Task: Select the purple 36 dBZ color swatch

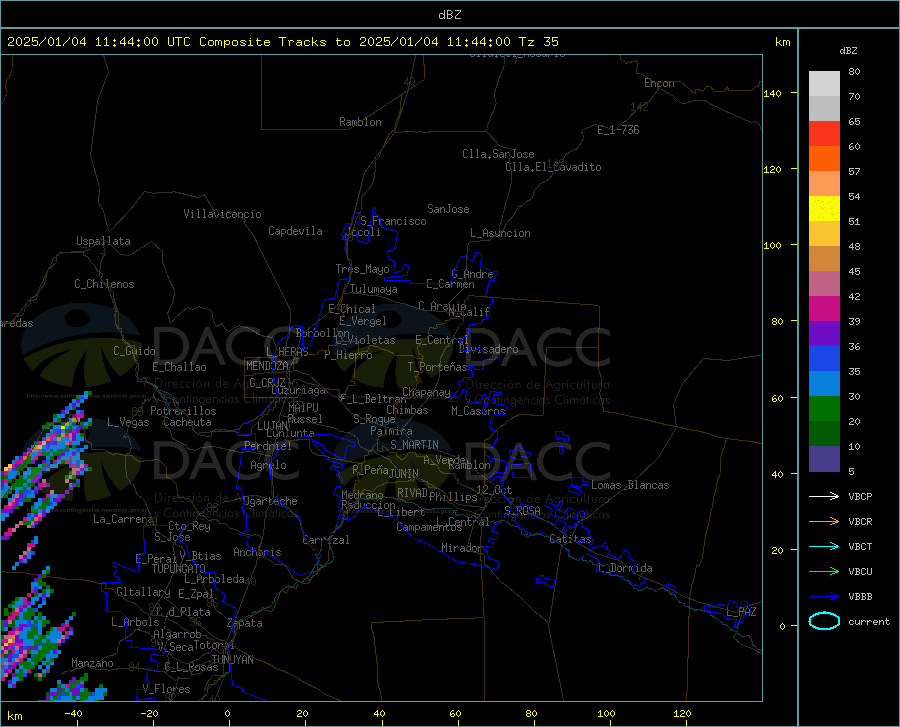Action: 824,334
